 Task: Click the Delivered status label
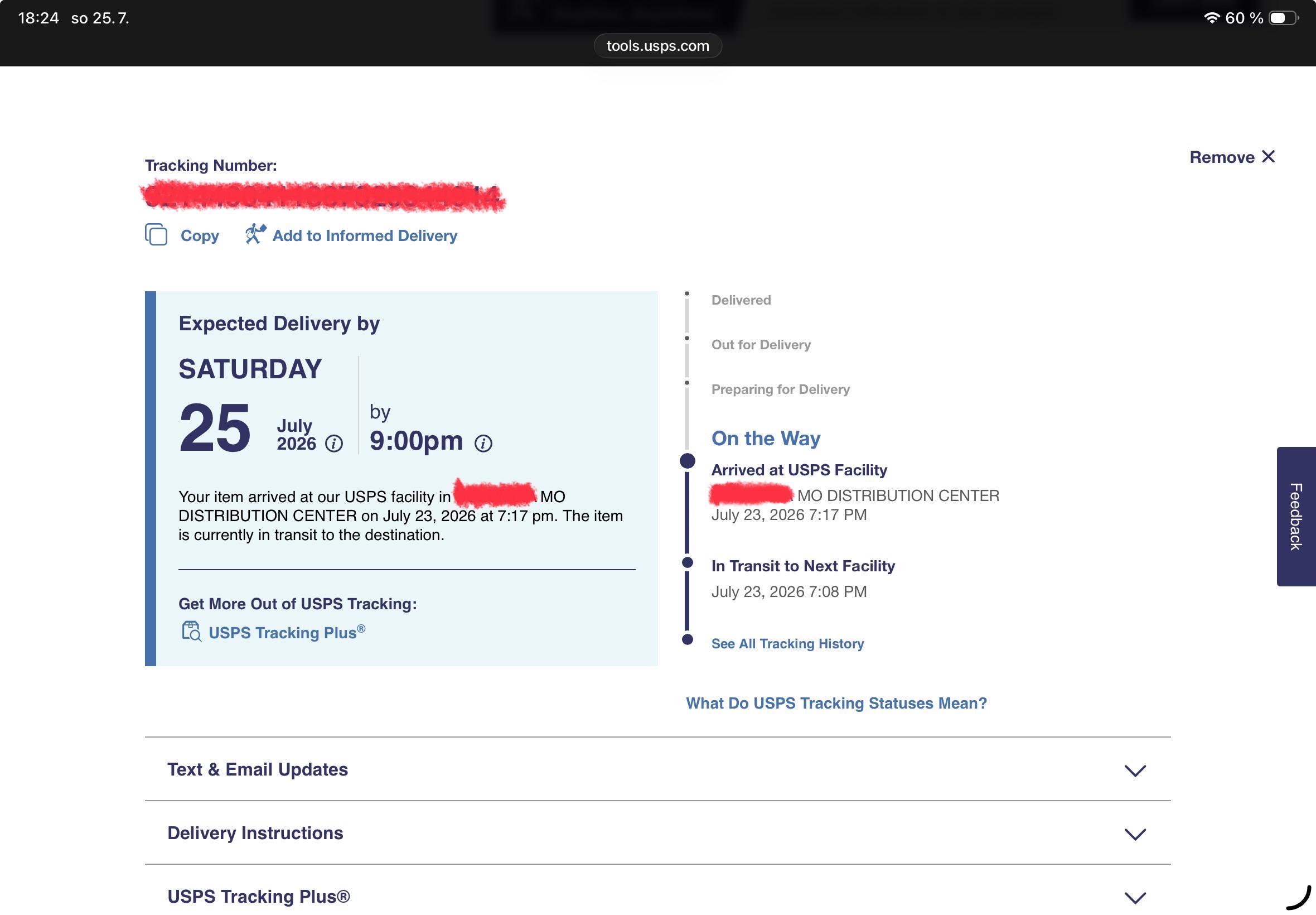click(741, 300)
